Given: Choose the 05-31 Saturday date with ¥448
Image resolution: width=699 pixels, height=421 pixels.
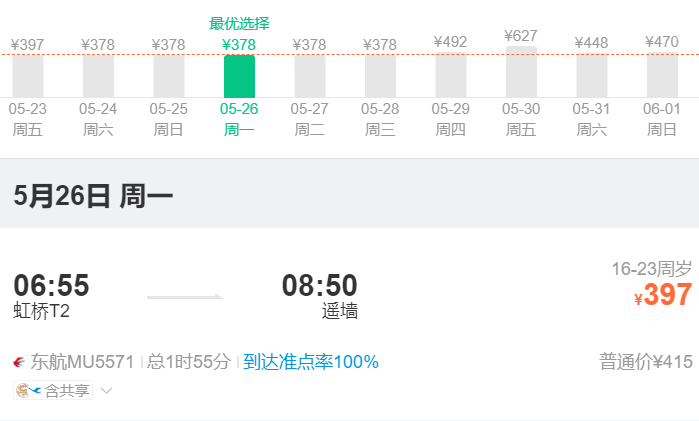Looking at the screenshot, I should tap(592, 87).
